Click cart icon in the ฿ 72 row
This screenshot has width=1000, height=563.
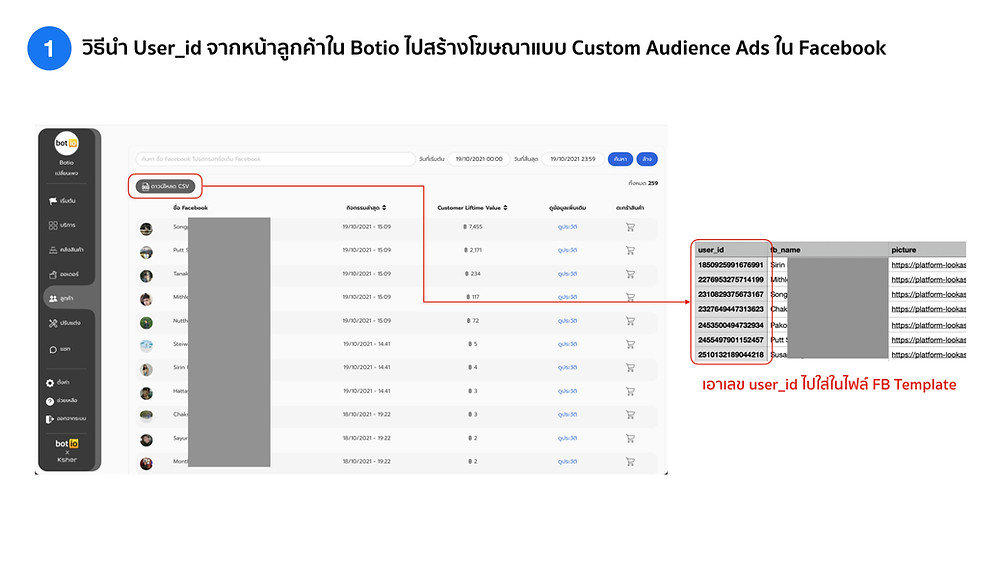pos(630,321)
